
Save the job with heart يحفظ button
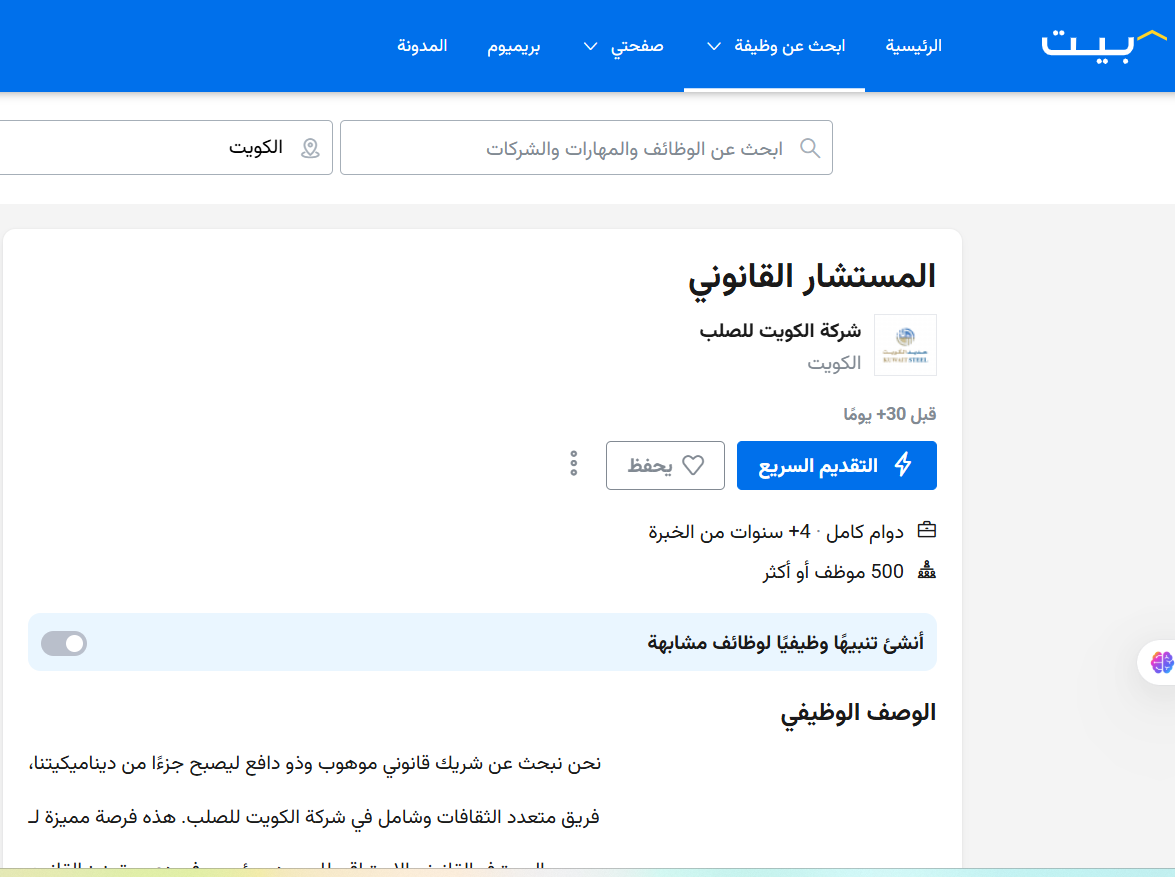(665, 466)
